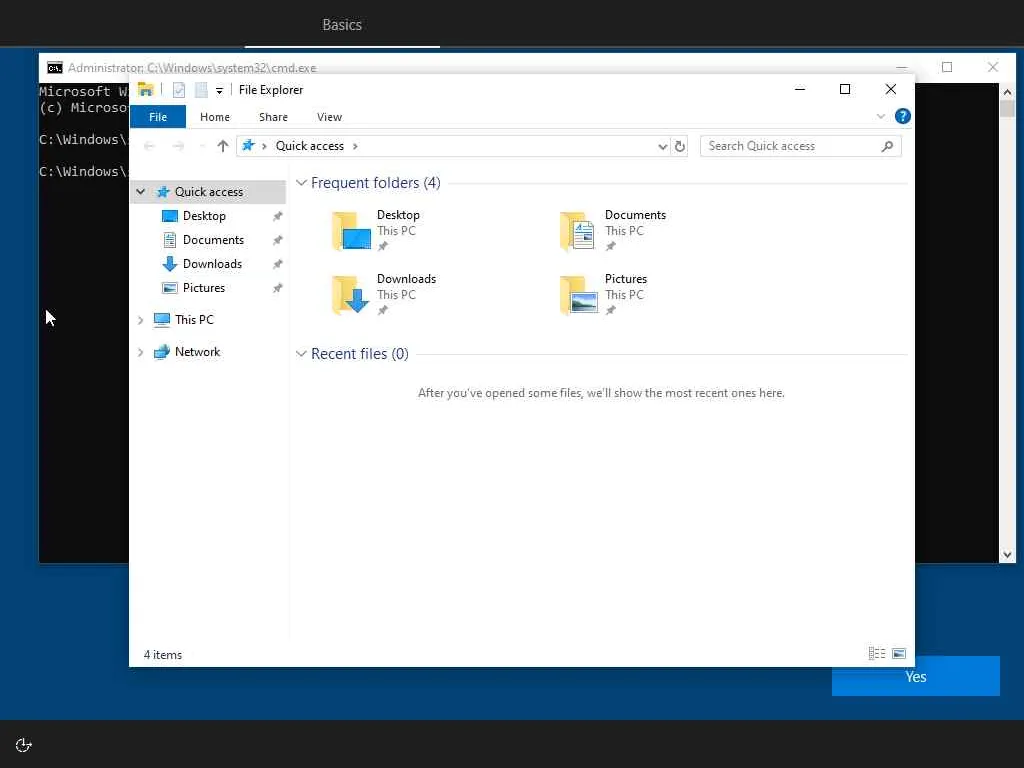Click the search magnifier icon

[x=887, y=146]
